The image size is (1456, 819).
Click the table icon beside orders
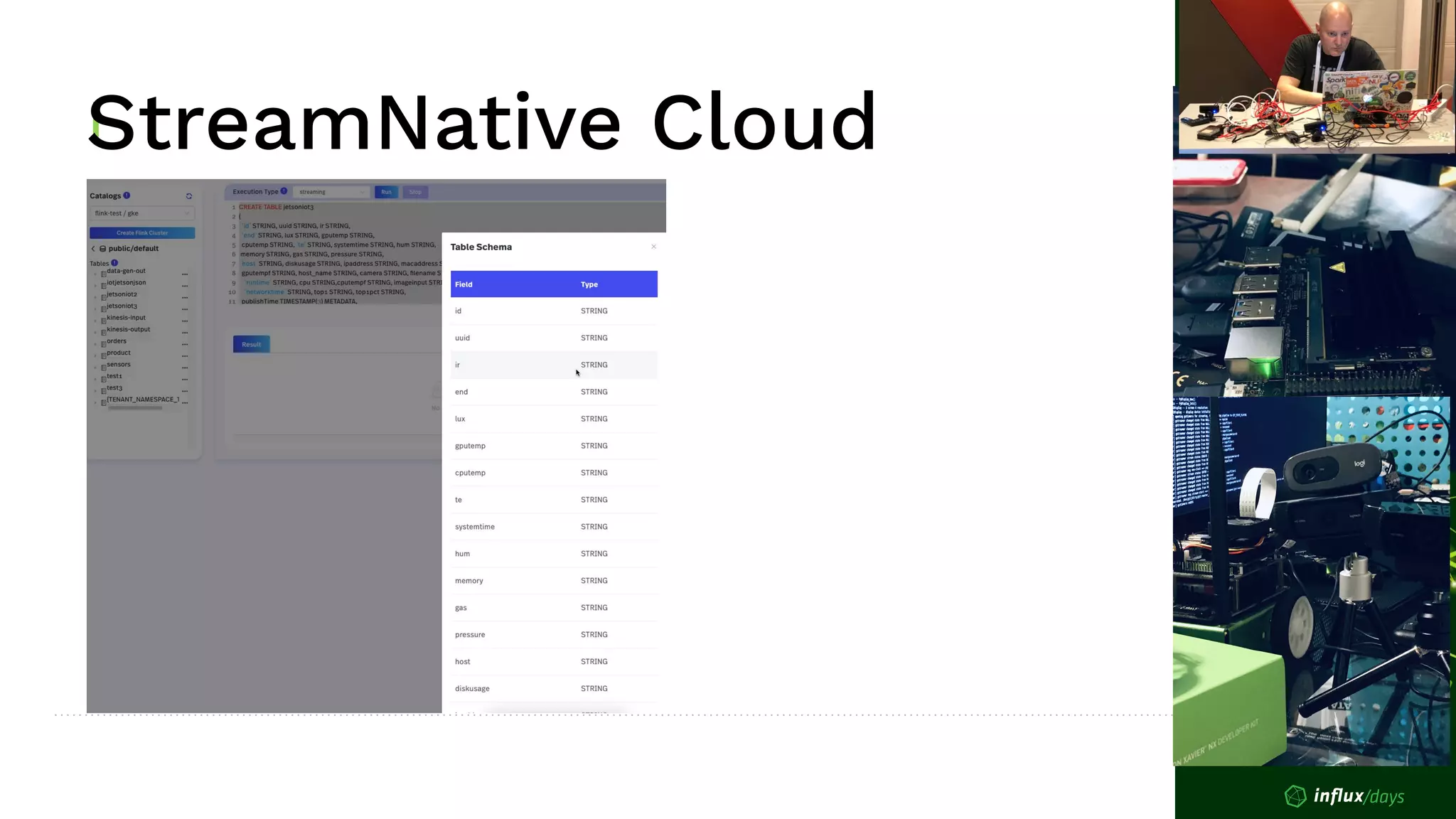coord(103,344)
